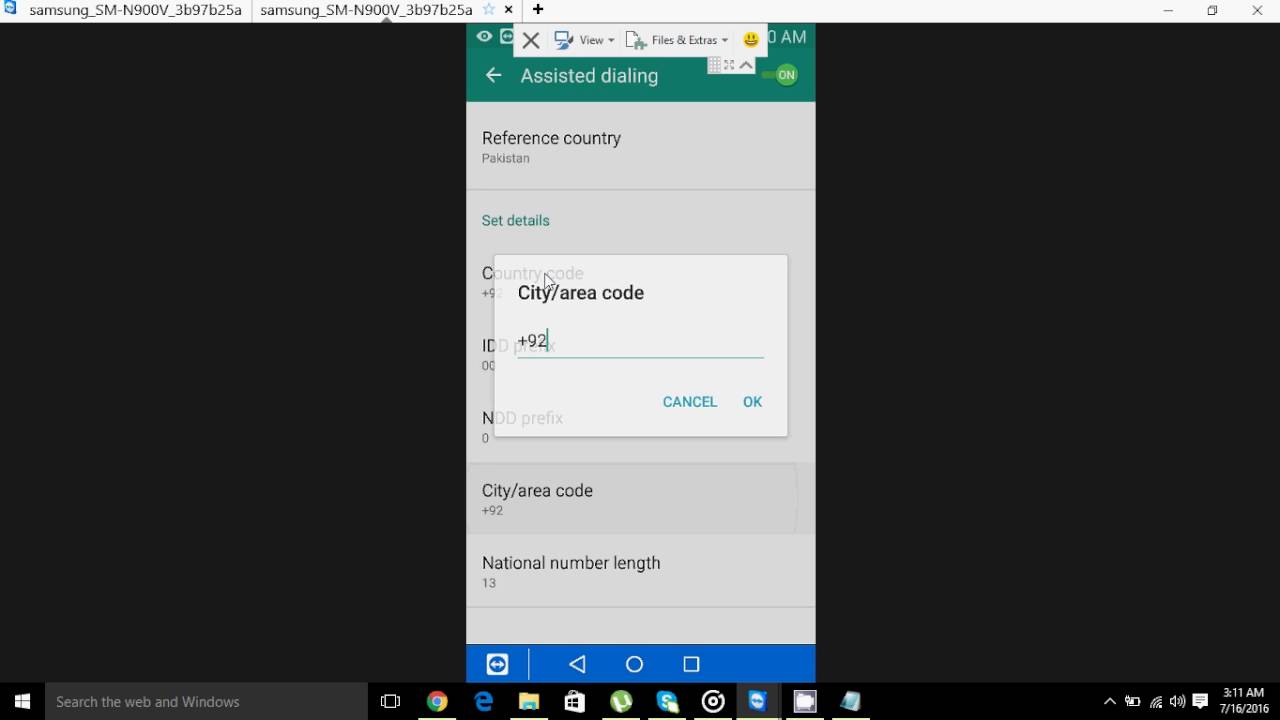This screenshot has height=720, width=1280.
Task: Open the View dropdown menu
Action: pos(585,40)
